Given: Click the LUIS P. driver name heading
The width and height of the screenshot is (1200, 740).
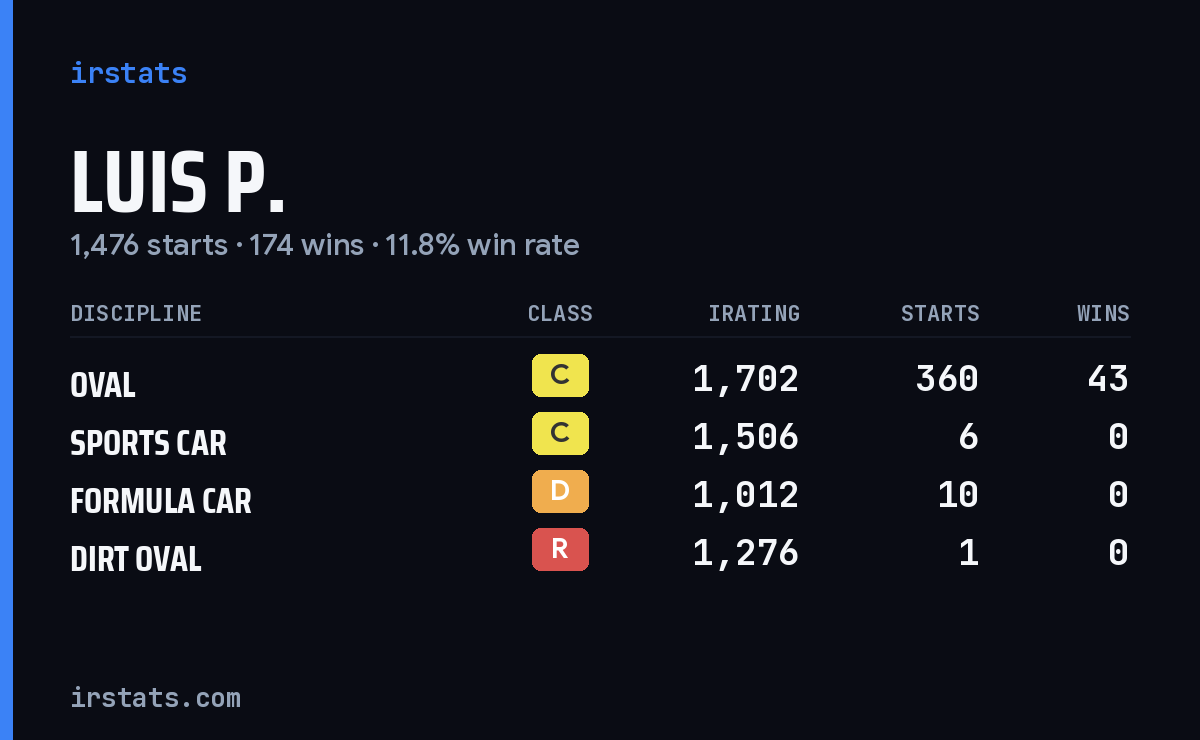Looking at the screenshot, I should coord(178,183).
